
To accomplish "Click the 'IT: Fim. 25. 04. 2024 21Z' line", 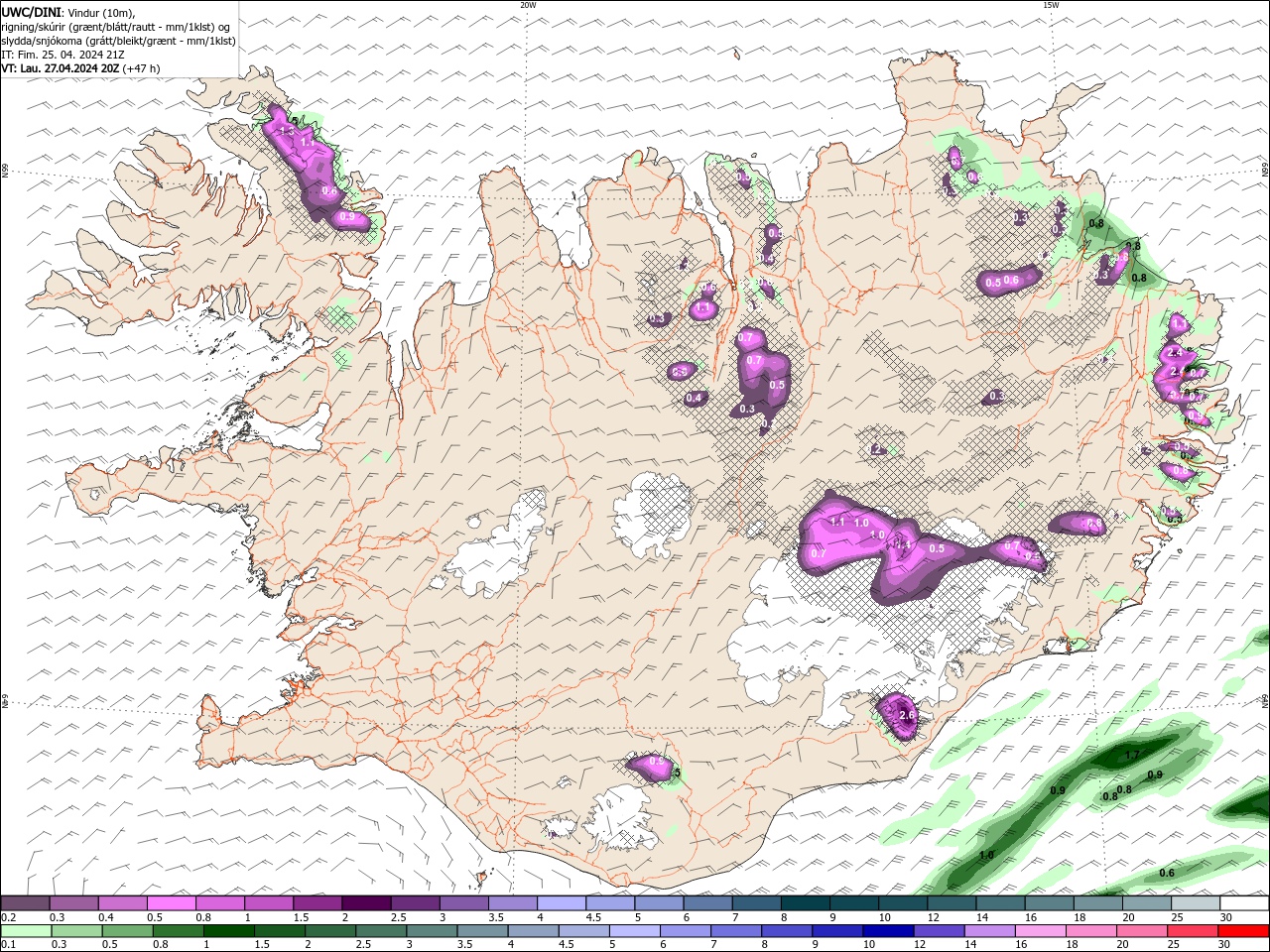I will tap(63, 55).
